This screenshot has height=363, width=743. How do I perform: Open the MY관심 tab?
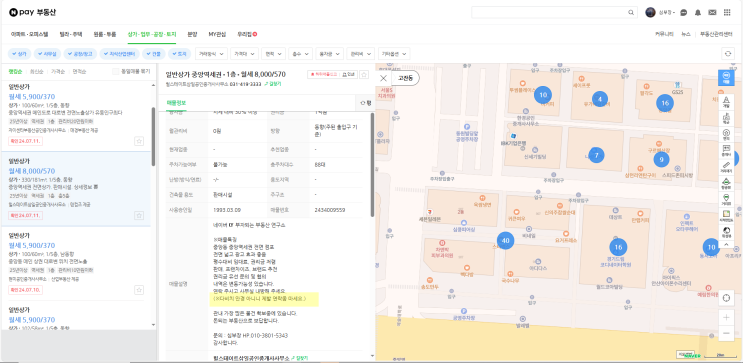(x=217, y=34)
